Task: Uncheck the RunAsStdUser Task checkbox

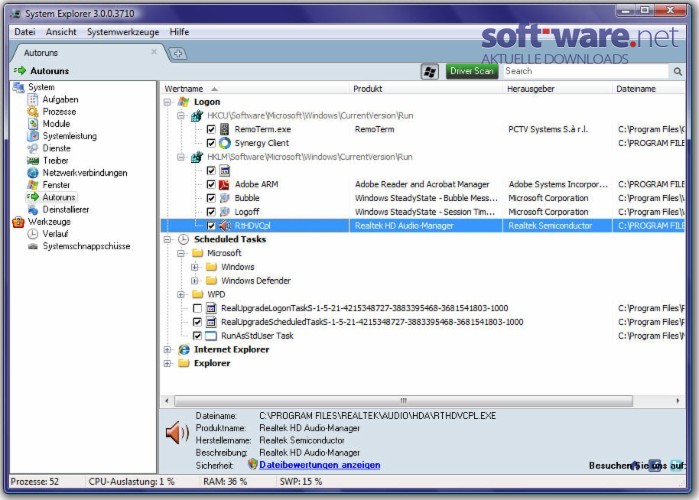Action: (x=197, y=336)
